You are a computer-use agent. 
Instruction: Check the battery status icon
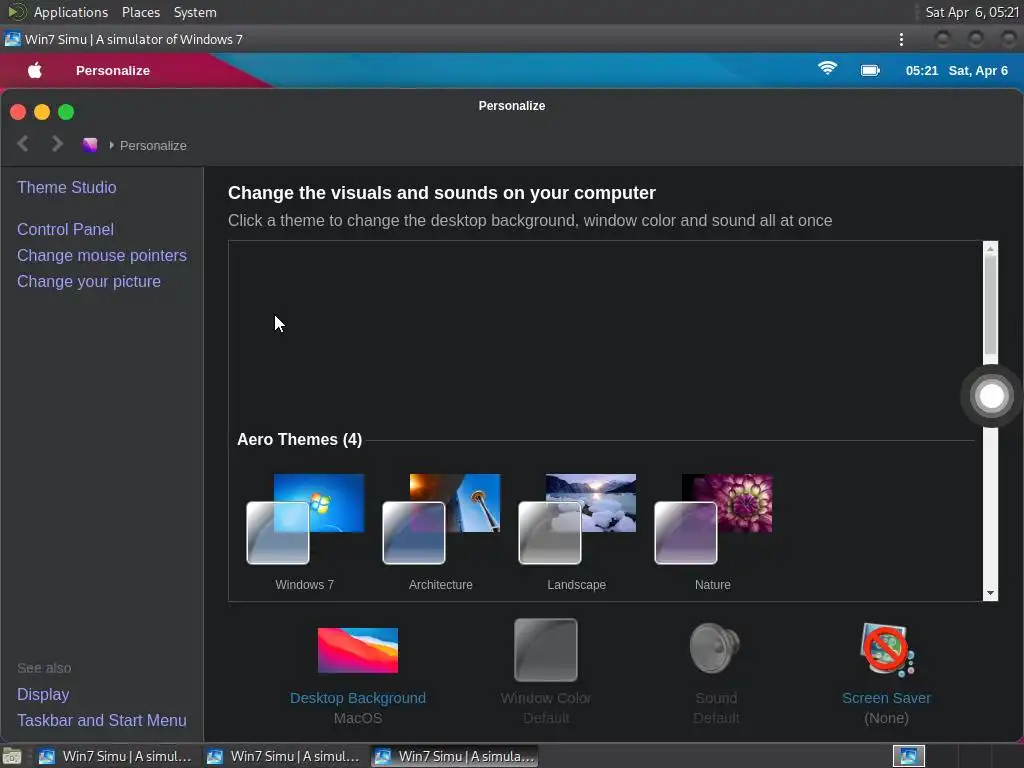[x=870, y=71]
